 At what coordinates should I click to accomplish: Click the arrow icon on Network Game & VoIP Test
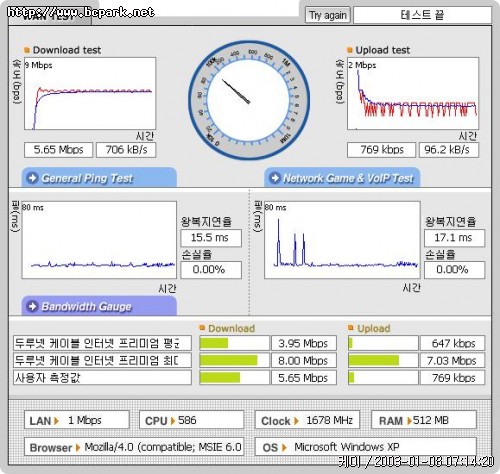click(275, 178)
